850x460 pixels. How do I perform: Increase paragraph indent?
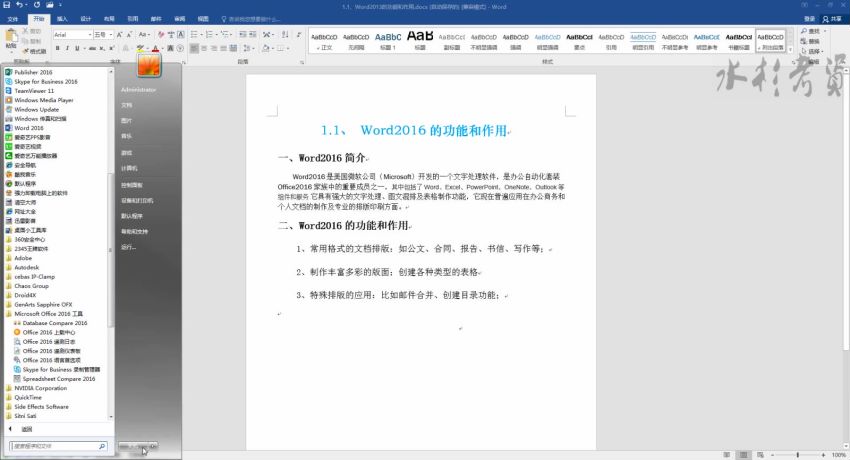point(253,35)
